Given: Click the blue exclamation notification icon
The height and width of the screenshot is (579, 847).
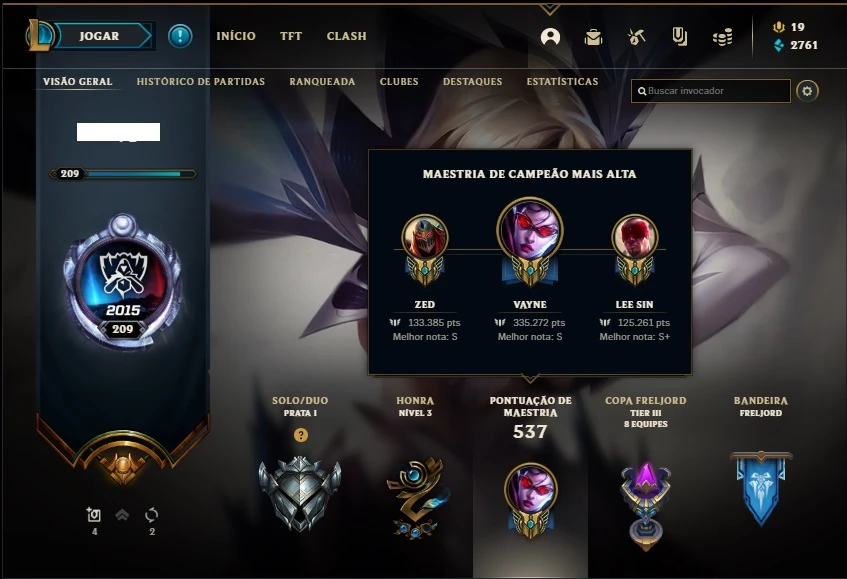Looking at the screenshot, I should pos(180,36).
